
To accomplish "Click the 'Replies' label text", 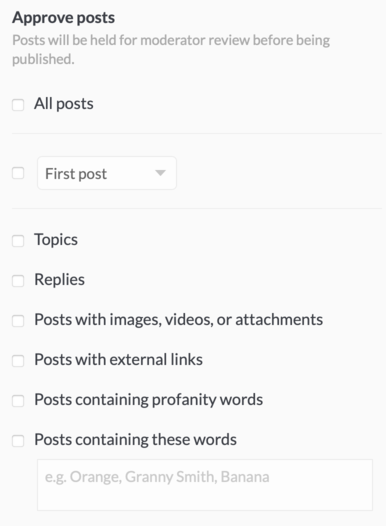I will pos(59,280).
